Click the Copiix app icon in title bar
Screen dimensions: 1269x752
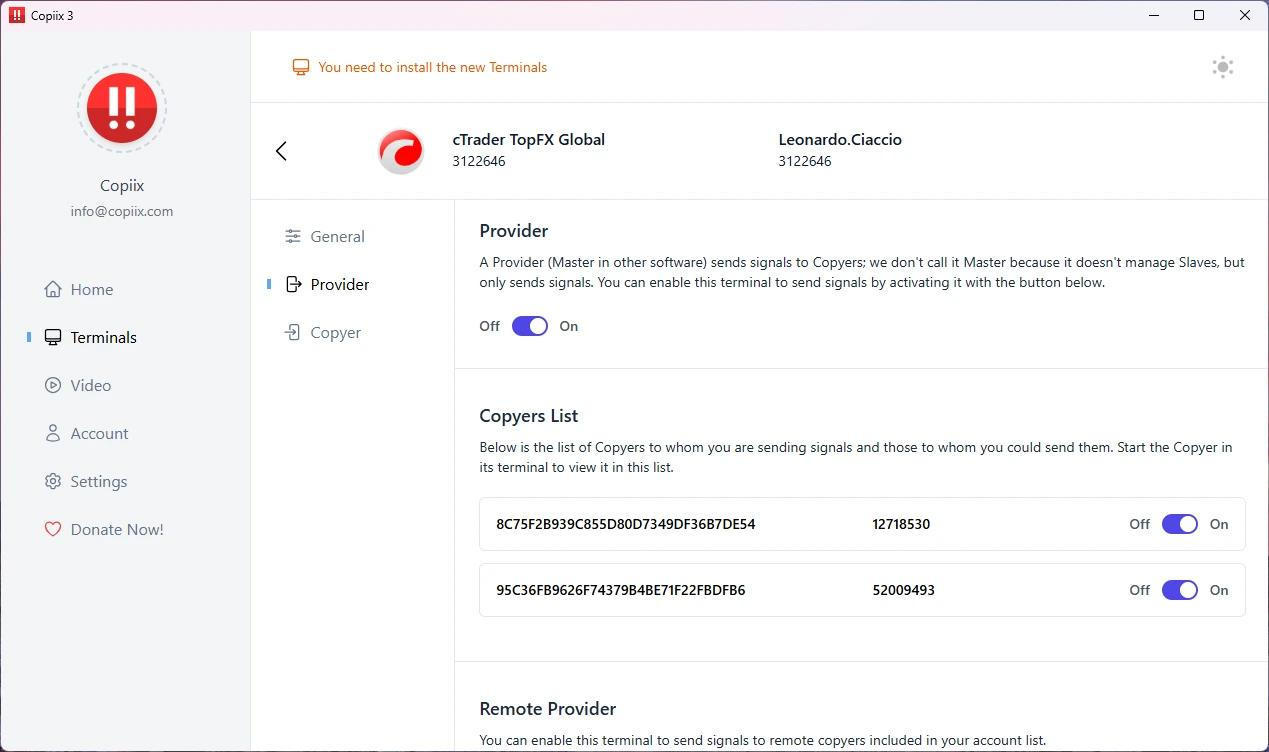click(16, 15)
